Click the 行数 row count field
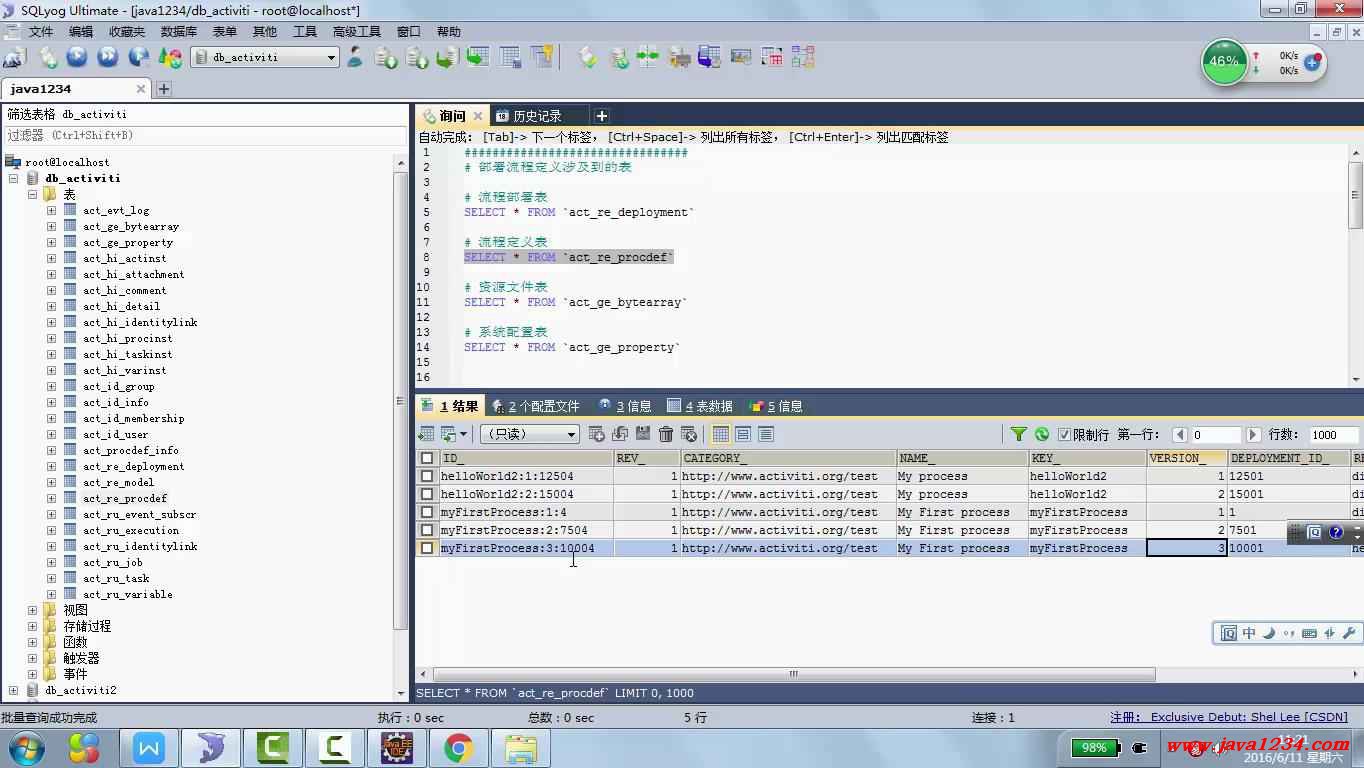This screenshot has height=768, width=1364. 1334,435
